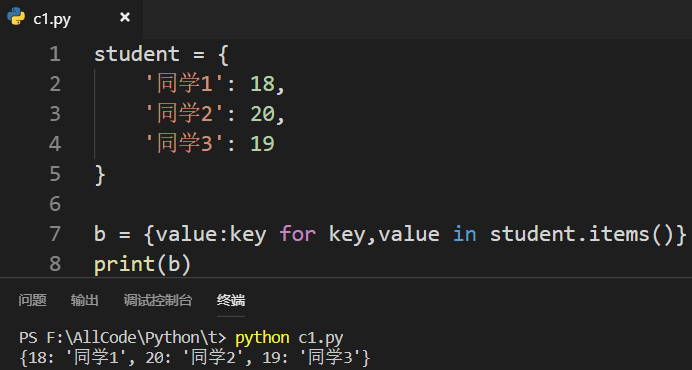692x370 pixels.
Task: Click line number 3 in the gutter
Action: click(x=55, y=114)
